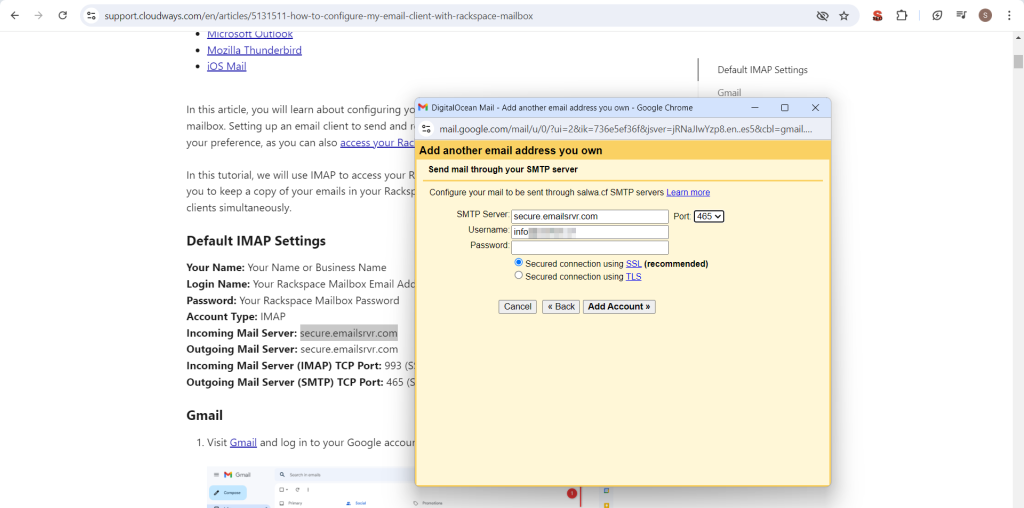The image size is (1024, 508).
Task: Open the Mozilla Thunderbird link
Action: pos(254,50)
